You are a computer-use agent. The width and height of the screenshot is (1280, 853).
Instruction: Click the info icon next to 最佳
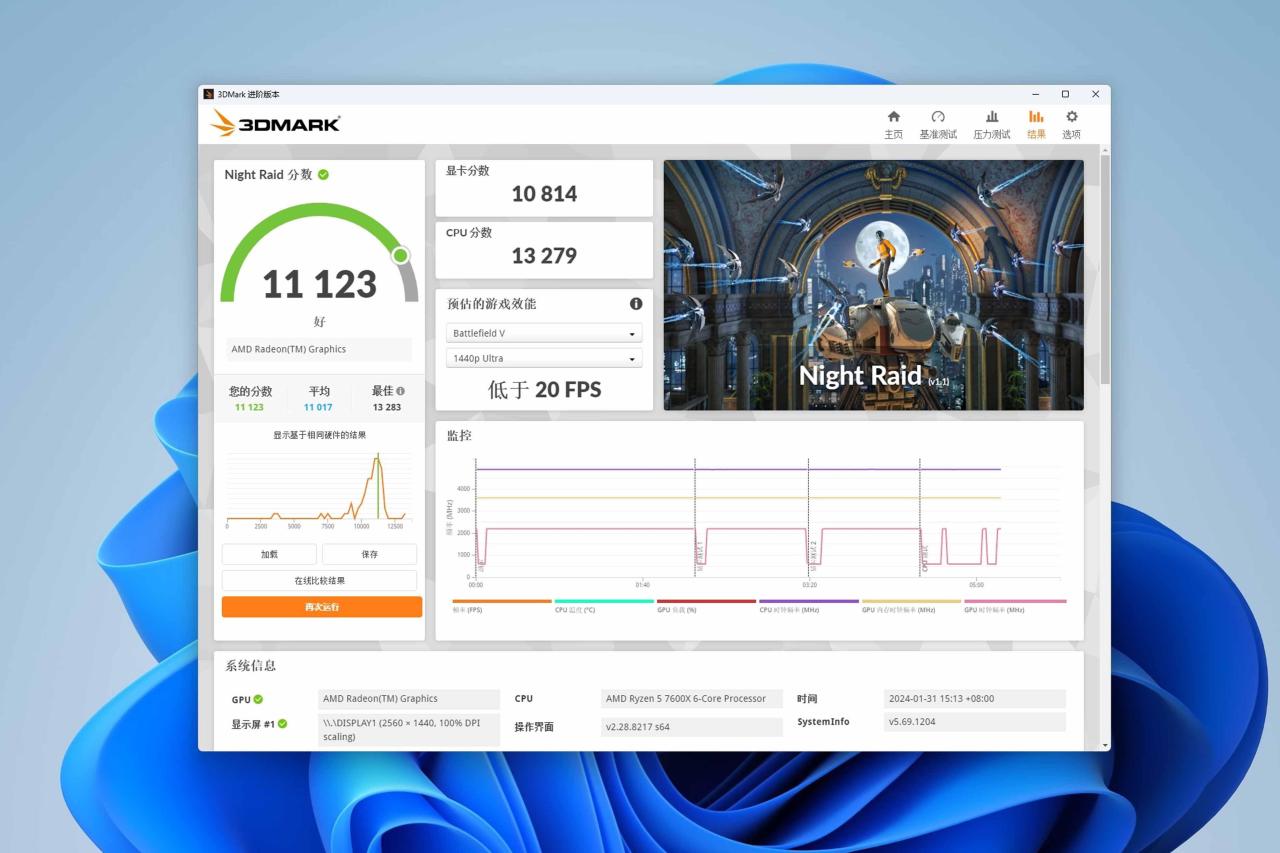pos(401,391)
